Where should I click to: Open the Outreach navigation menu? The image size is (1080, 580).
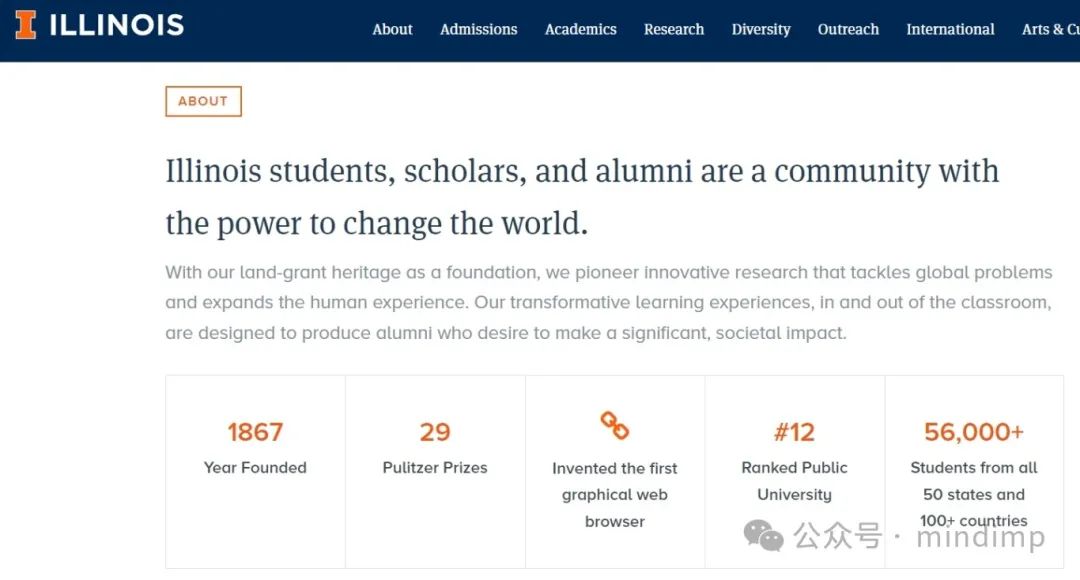(x=848, y=29)
